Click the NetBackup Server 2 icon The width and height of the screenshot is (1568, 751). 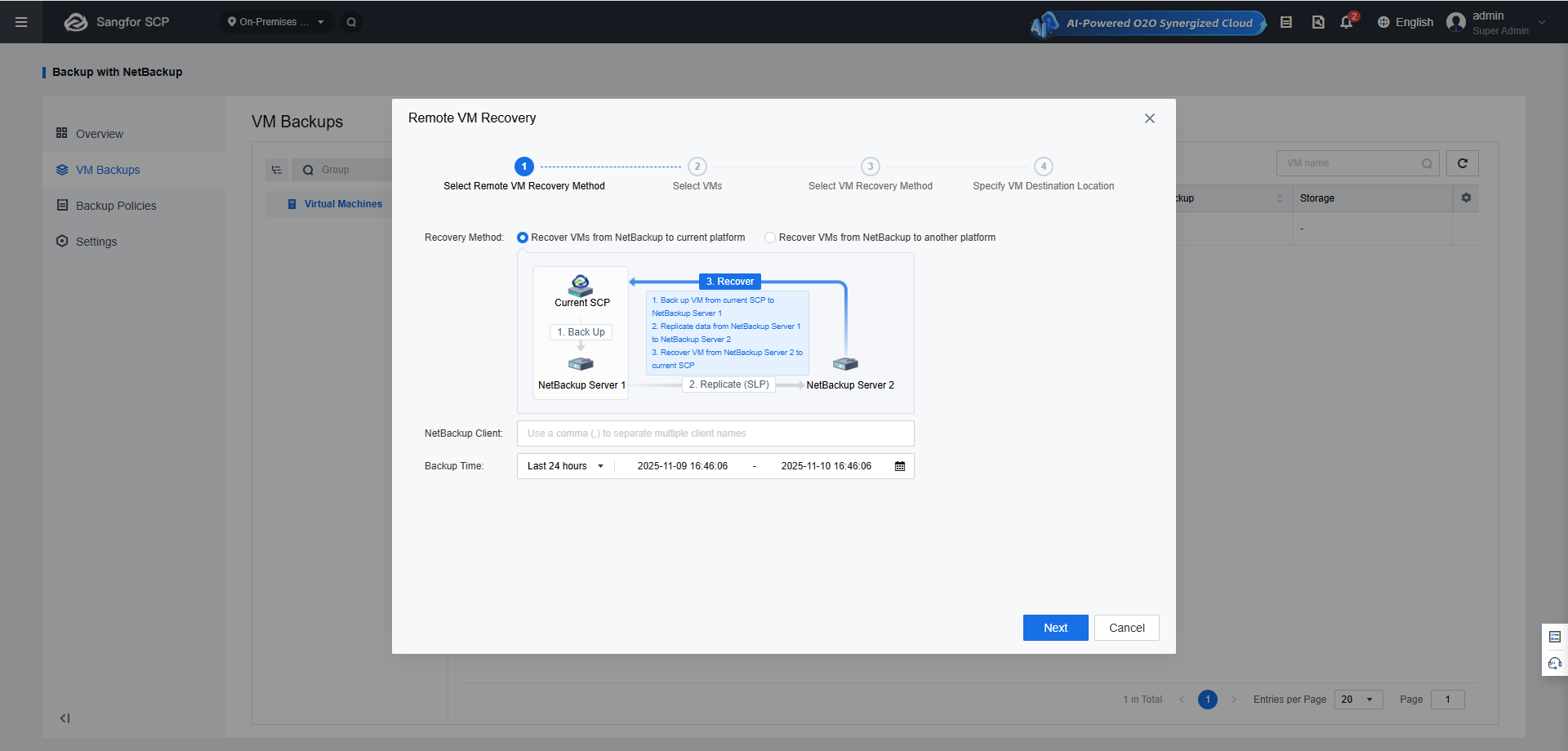(845, 364)
